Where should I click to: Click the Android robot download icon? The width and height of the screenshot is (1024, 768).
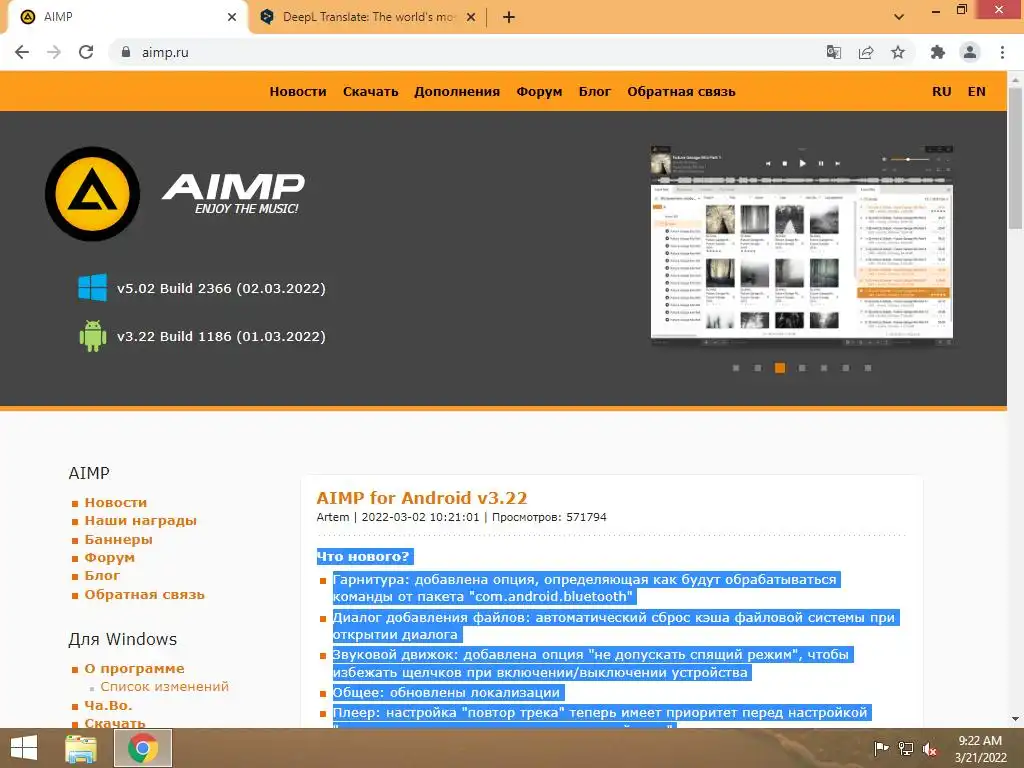[x=92, y=336]
